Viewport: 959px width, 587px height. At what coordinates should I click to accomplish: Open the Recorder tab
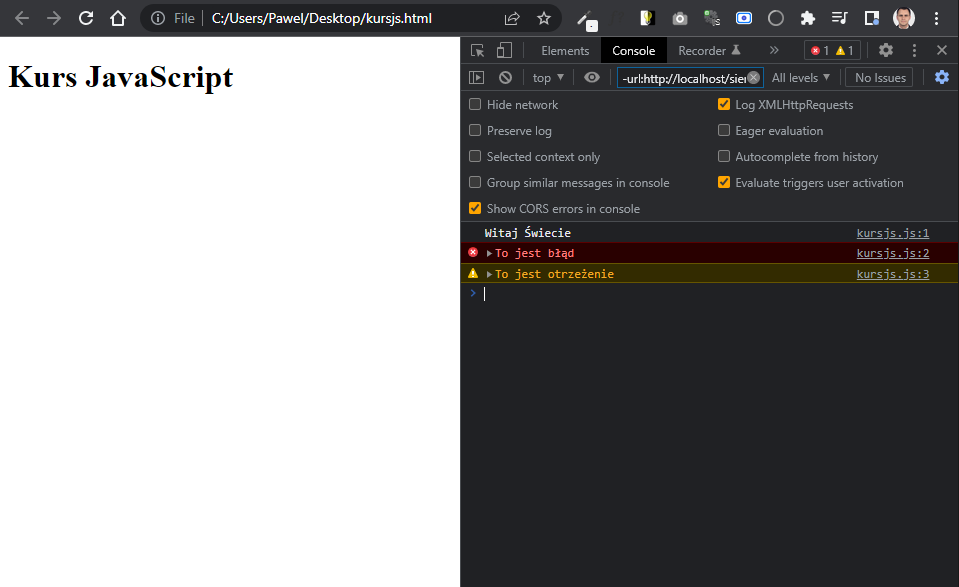709,51
